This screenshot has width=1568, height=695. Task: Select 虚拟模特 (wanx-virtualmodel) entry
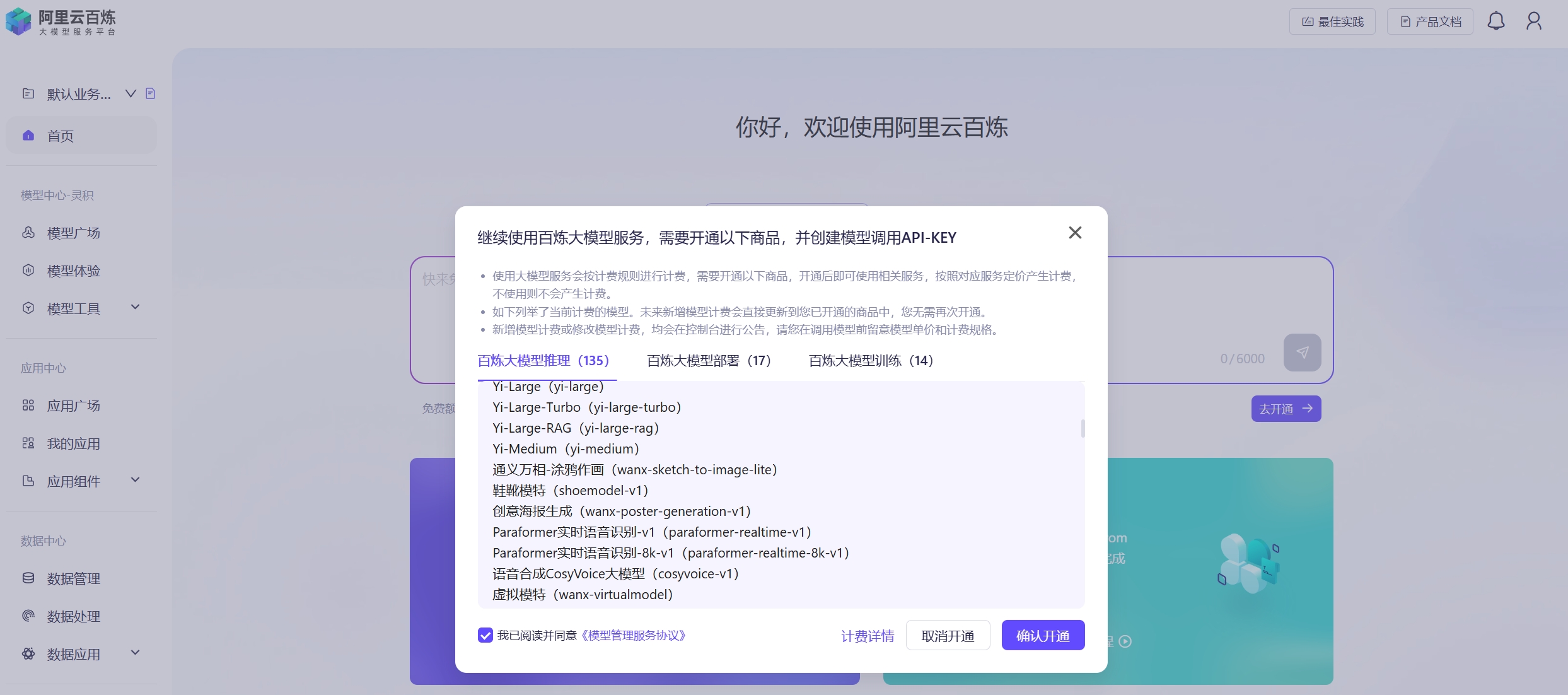click(583, 595)
